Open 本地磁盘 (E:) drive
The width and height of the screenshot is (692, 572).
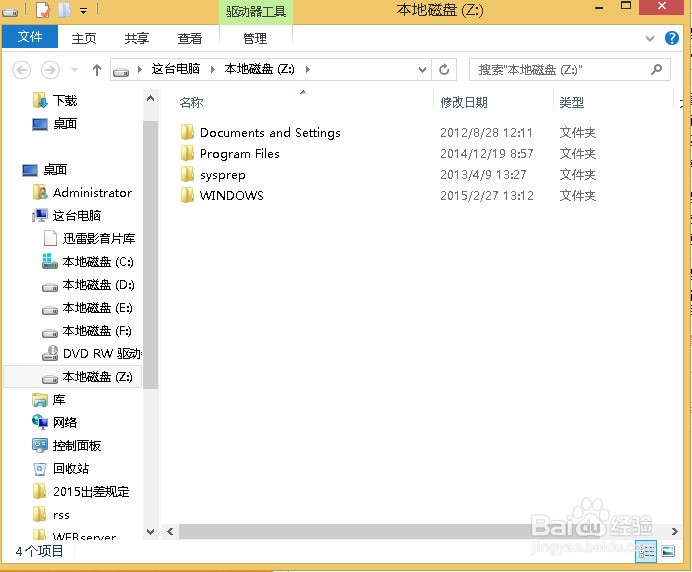(97, 308)
